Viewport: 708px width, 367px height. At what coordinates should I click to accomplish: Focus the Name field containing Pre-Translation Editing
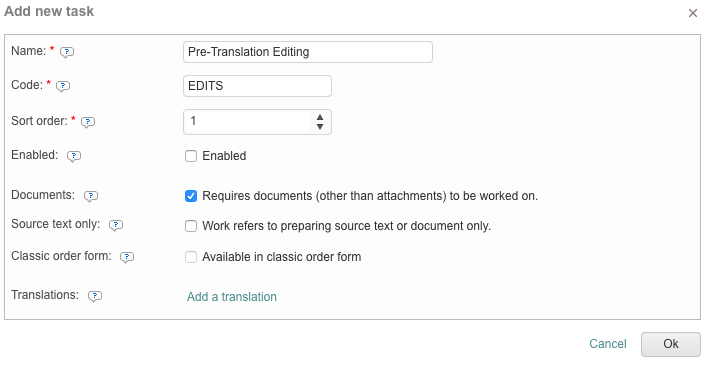308,52
